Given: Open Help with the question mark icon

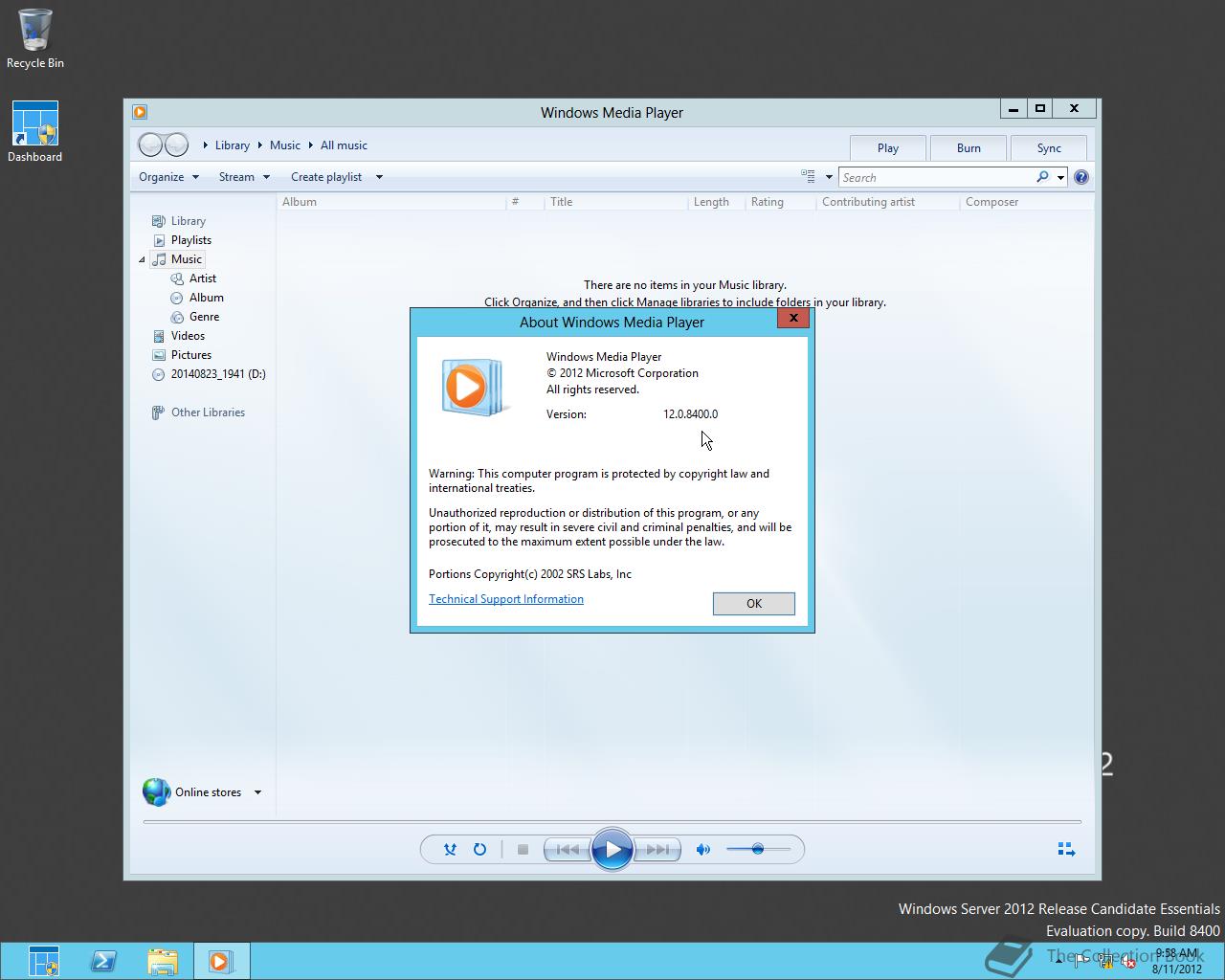Looking at the screenshot, I should click(1081, 177).
